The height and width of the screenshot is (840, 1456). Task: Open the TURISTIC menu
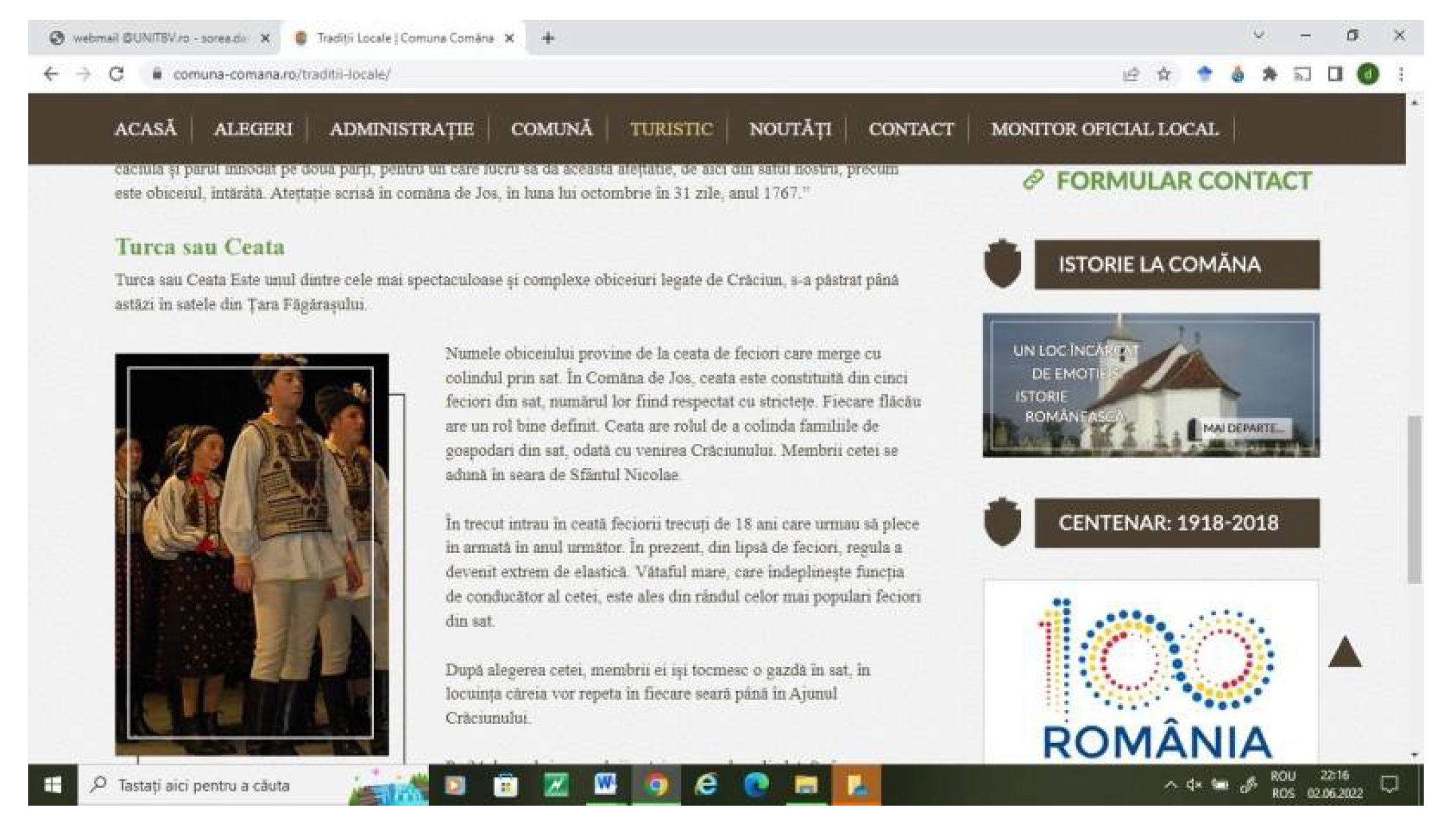[x=671, y=129]
